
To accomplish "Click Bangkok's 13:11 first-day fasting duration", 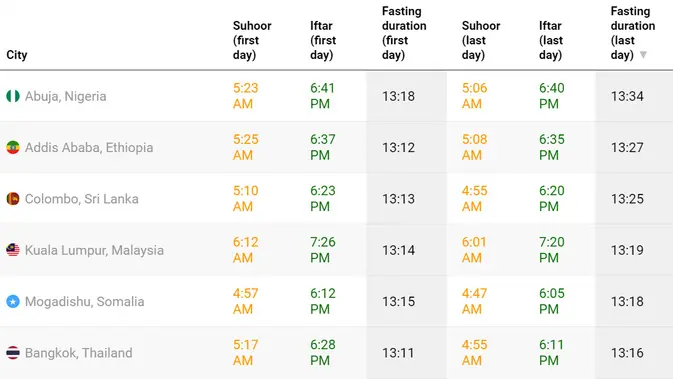I will click(398, 353).
